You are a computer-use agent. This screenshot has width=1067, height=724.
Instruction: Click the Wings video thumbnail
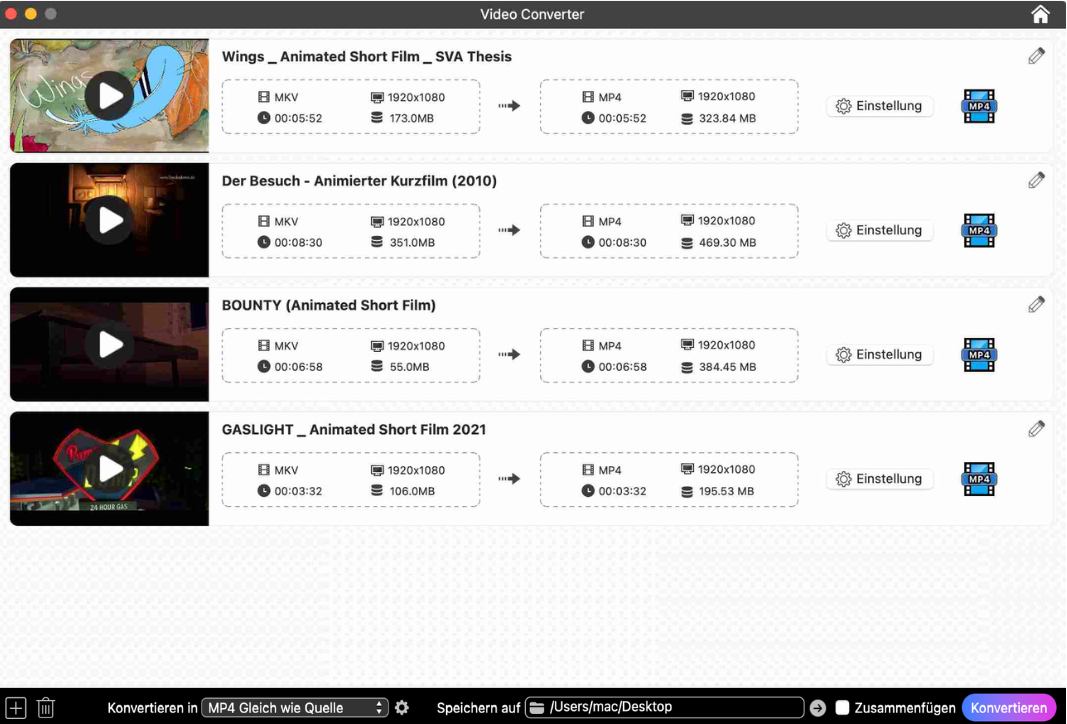108,95
